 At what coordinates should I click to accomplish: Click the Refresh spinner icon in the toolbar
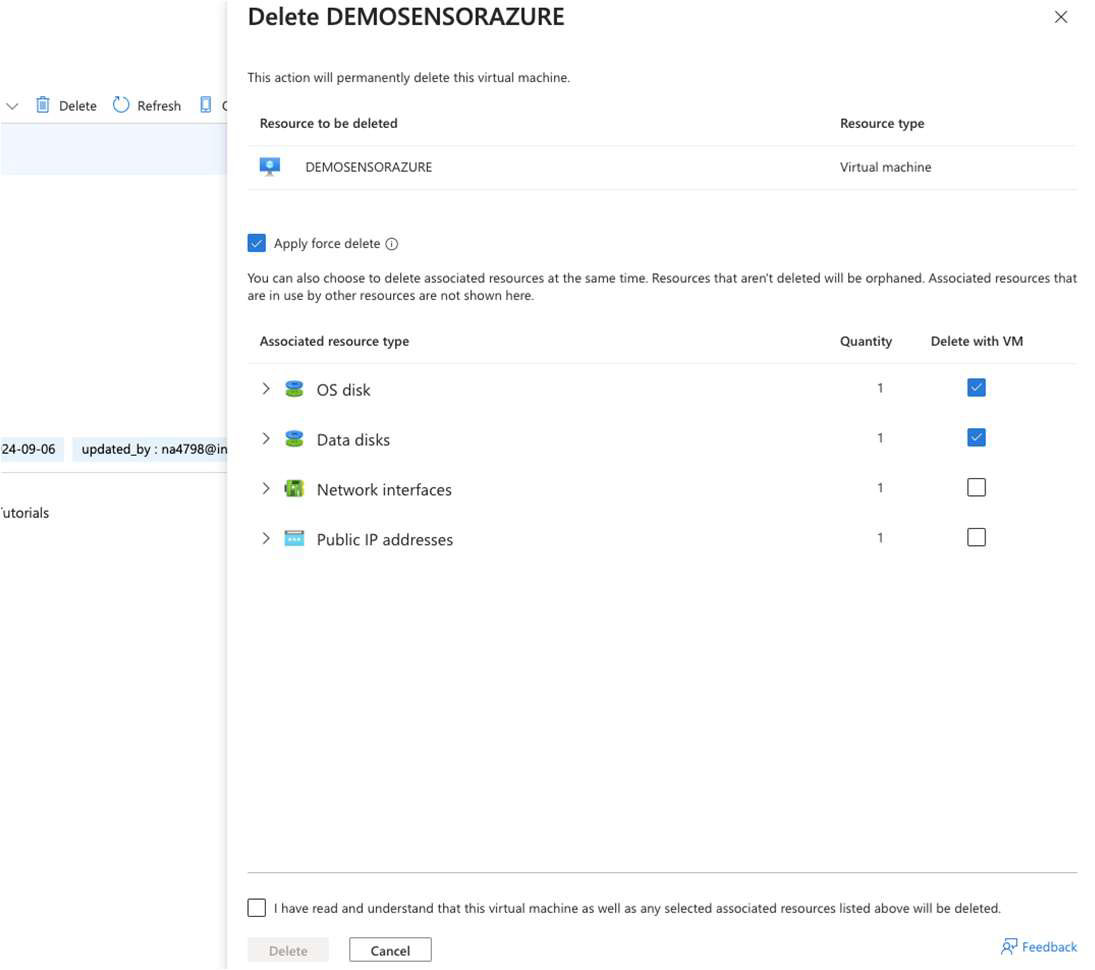click(x=119, y=105)
